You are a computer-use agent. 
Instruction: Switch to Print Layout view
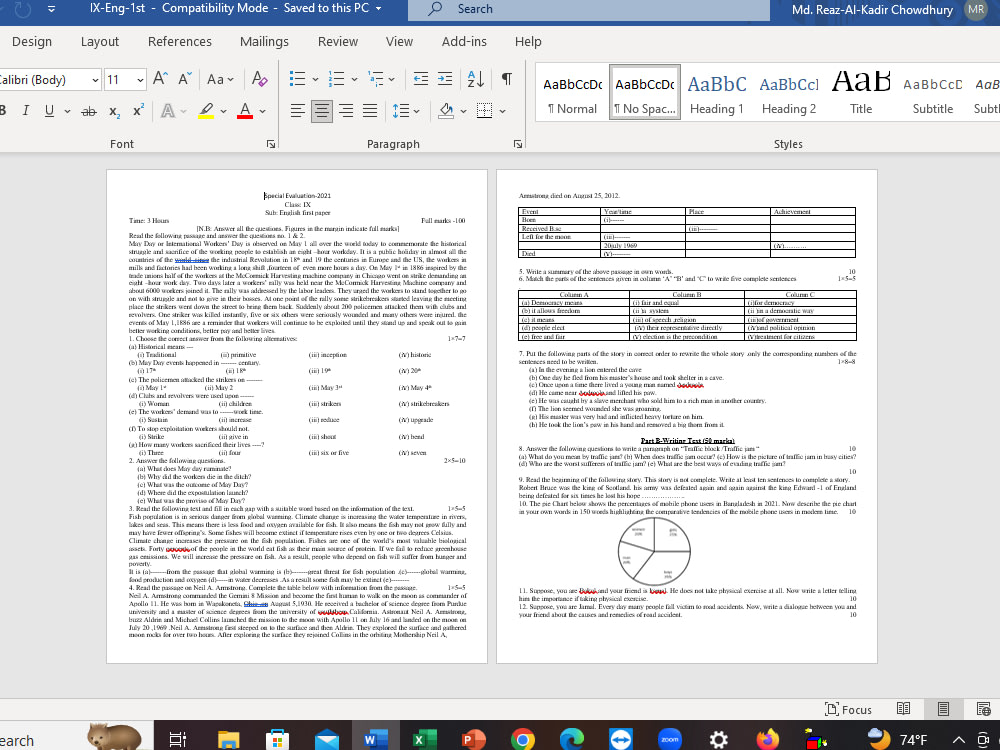click(943, 709)
